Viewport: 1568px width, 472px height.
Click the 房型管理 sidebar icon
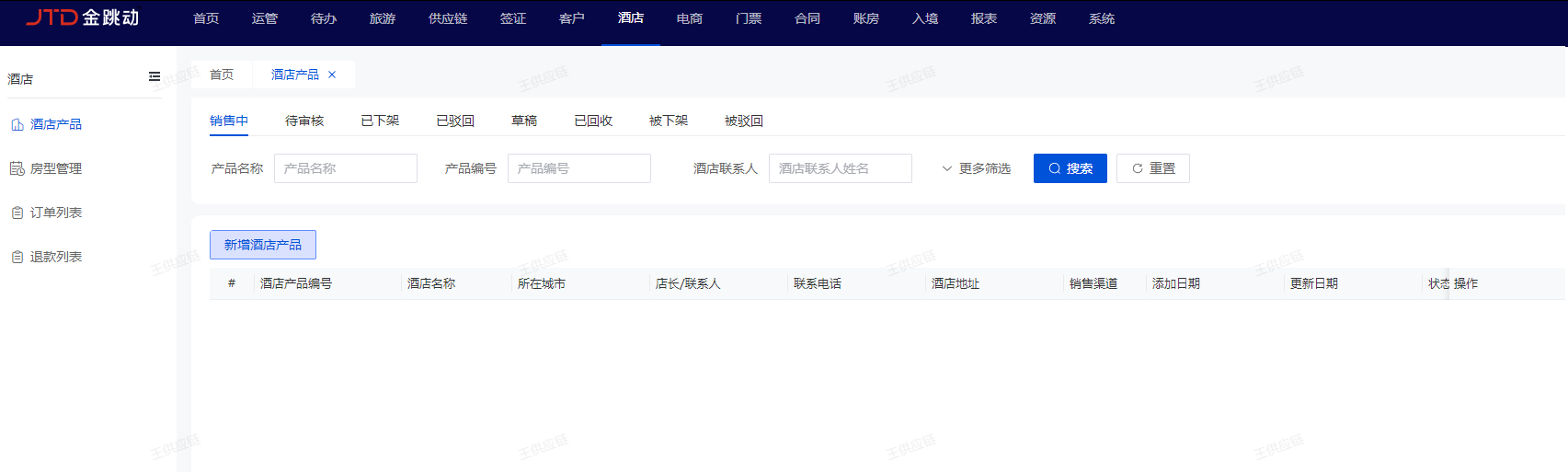[x=17, y=168]
